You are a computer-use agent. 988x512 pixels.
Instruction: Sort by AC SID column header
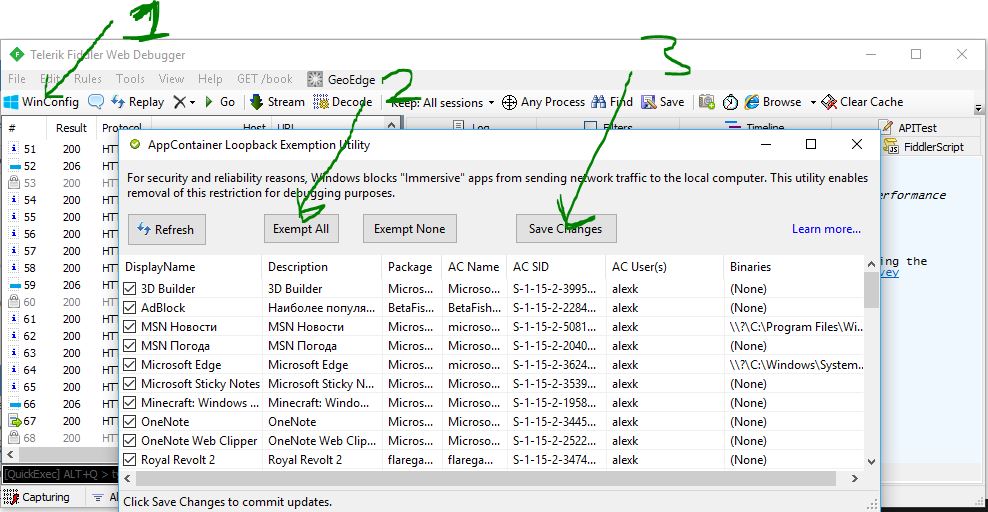click(x=556, y=266)
